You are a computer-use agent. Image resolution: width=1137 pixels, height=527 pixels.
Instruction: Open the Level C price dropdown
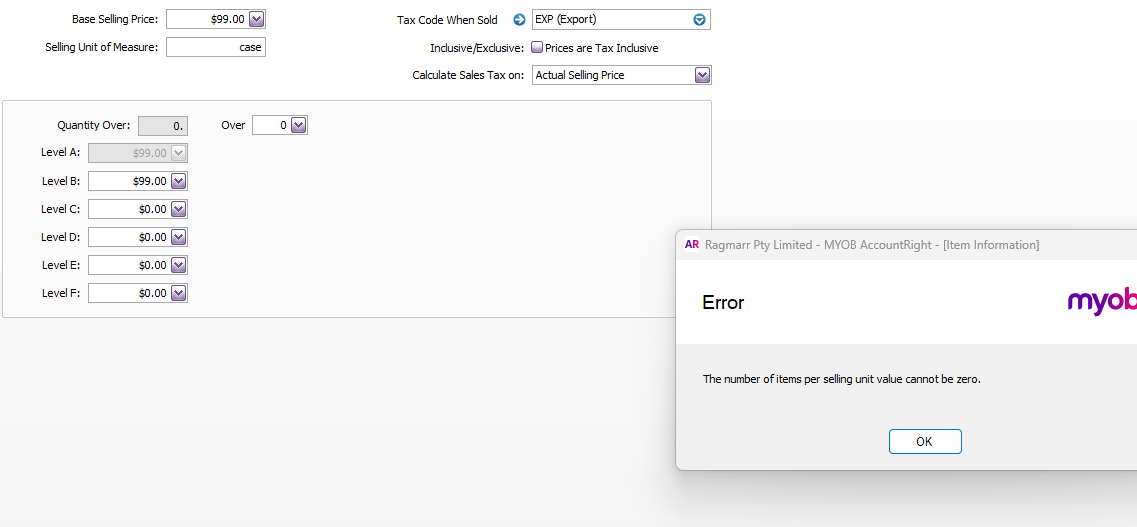[x=178, y=209]
